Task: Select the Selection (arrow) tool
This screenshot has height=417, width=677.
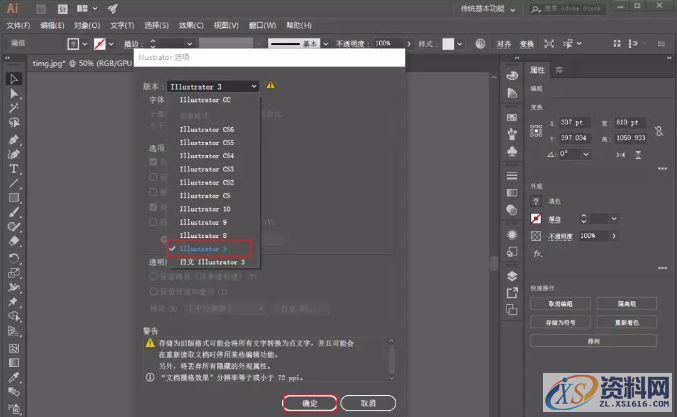Action: (14, 79)
